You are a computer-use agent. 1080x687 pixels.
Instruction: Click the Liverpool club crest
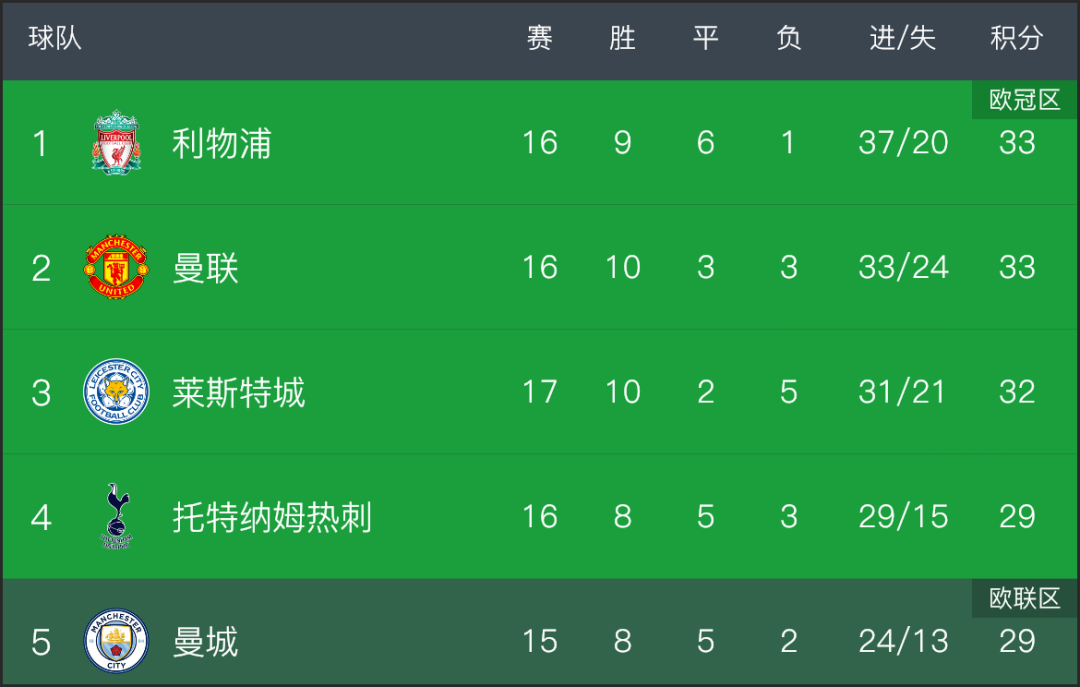(116, 143)
